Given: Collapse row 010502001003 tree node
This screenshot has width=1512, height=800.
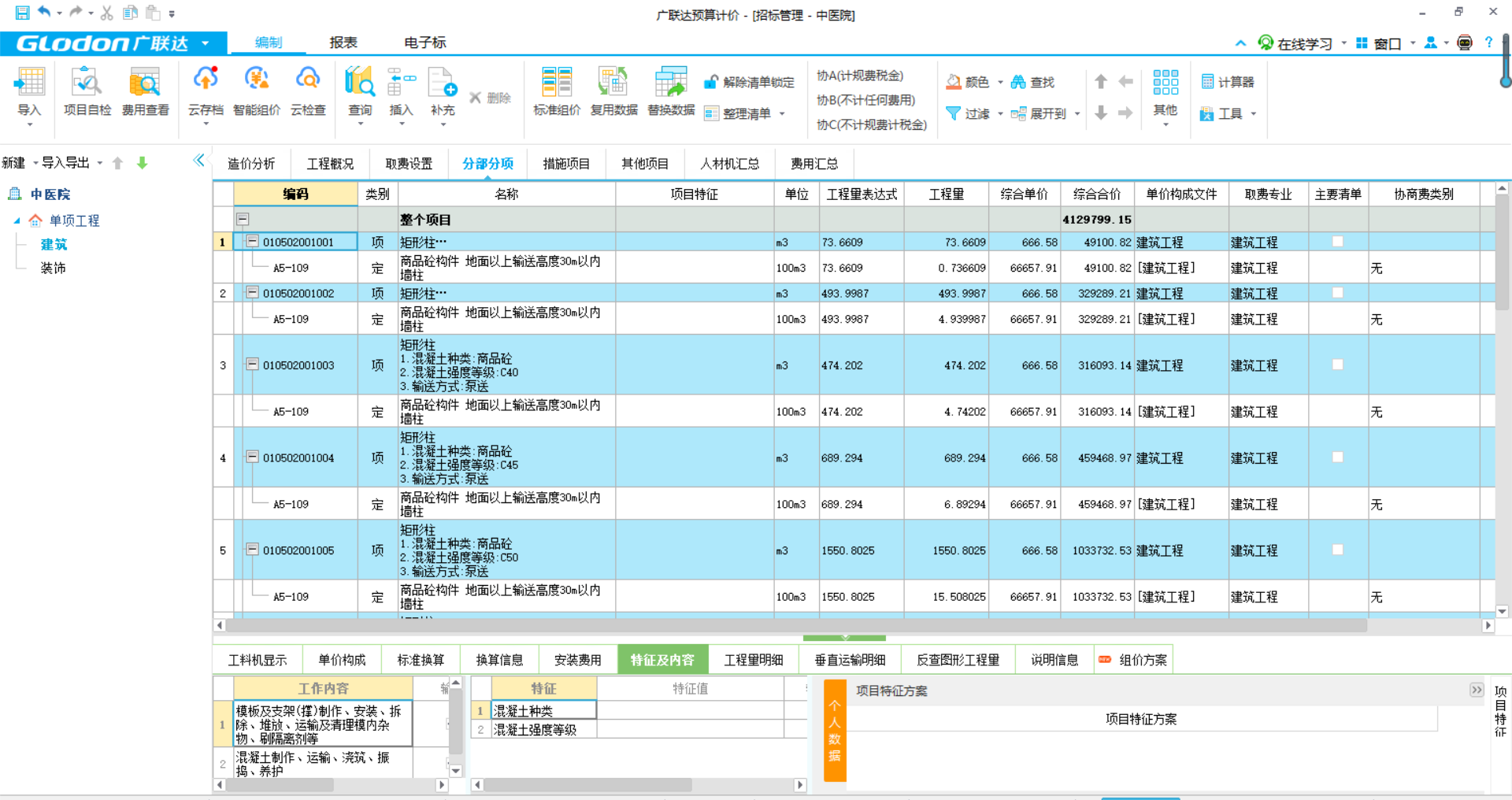Looking at the screenshot, I should [252, 364].
